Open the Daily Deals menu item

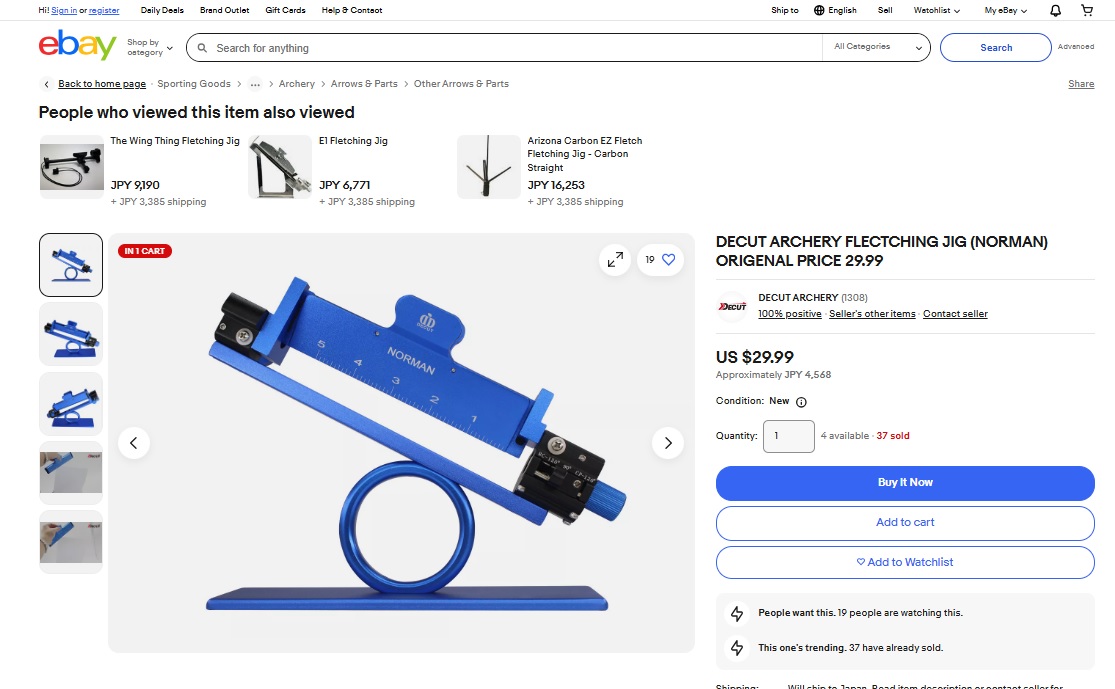point(162,10)
